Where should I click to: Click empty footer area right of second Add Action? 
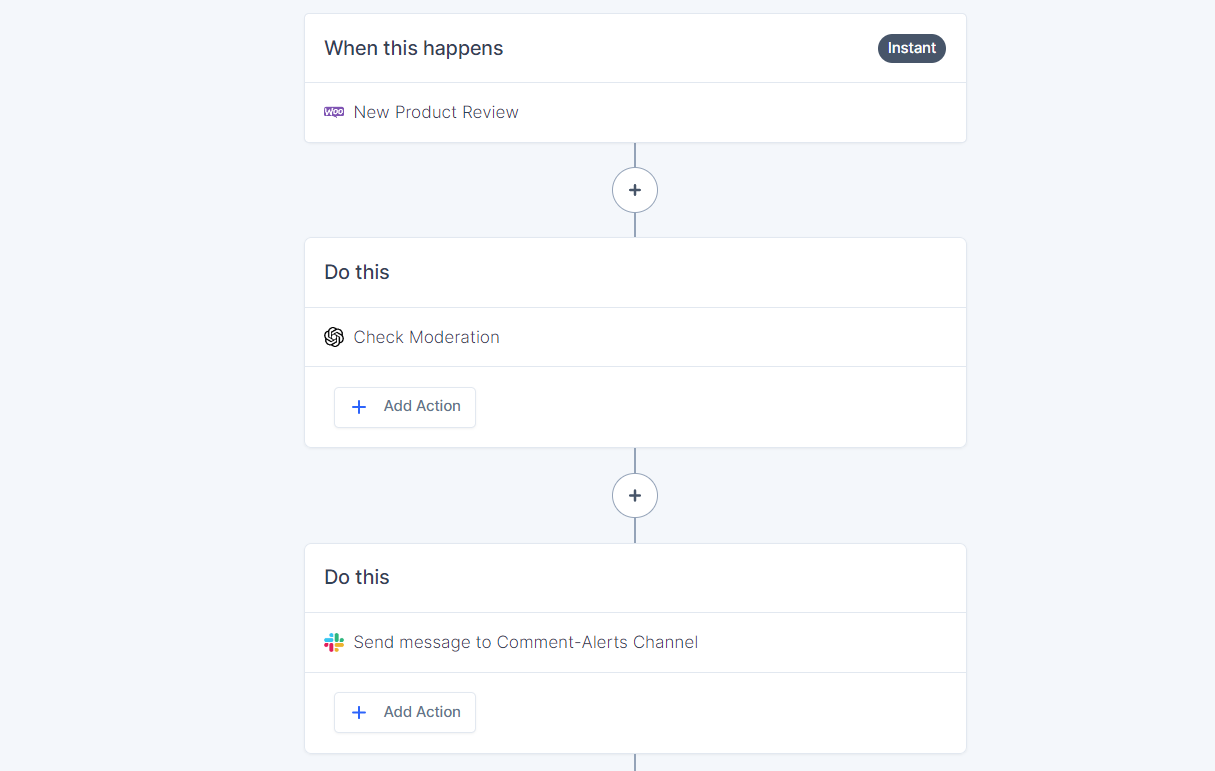coord(720,712)
